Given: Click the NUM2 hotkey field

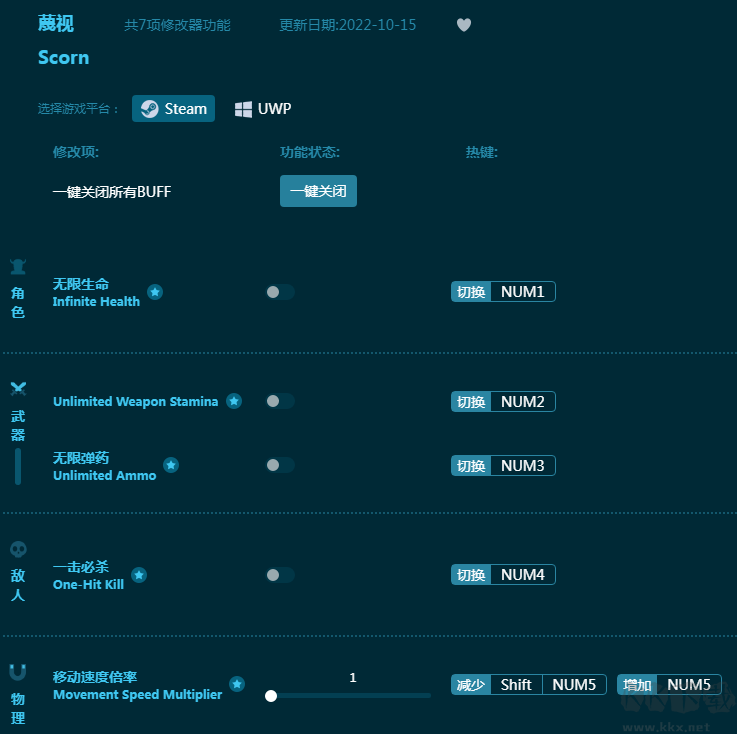Looking at the screenshot, I should tap(523, 402).
